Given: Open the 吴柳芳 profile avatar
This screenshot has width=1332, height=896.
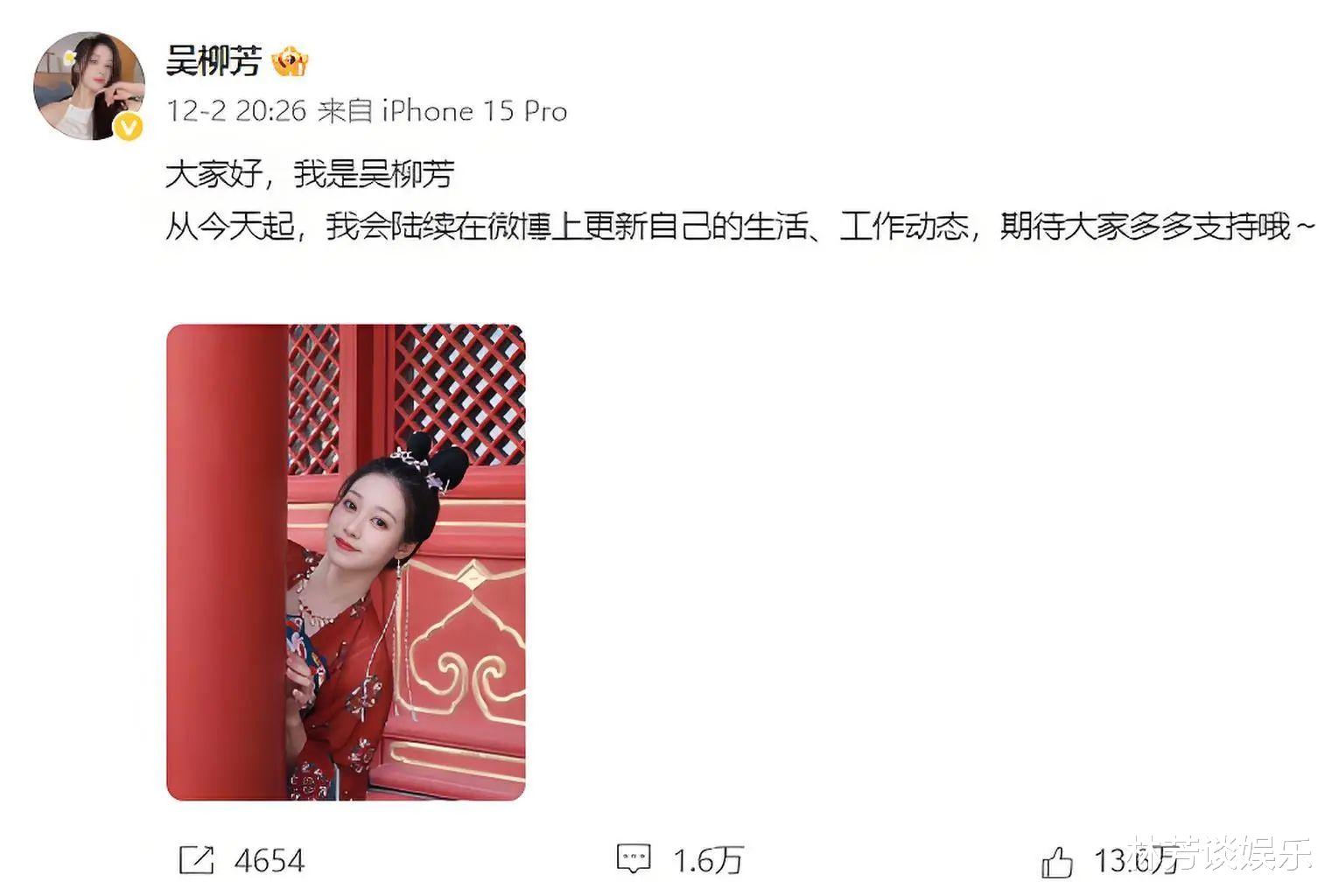Looking at the screenshot, I should pos(88,86).
